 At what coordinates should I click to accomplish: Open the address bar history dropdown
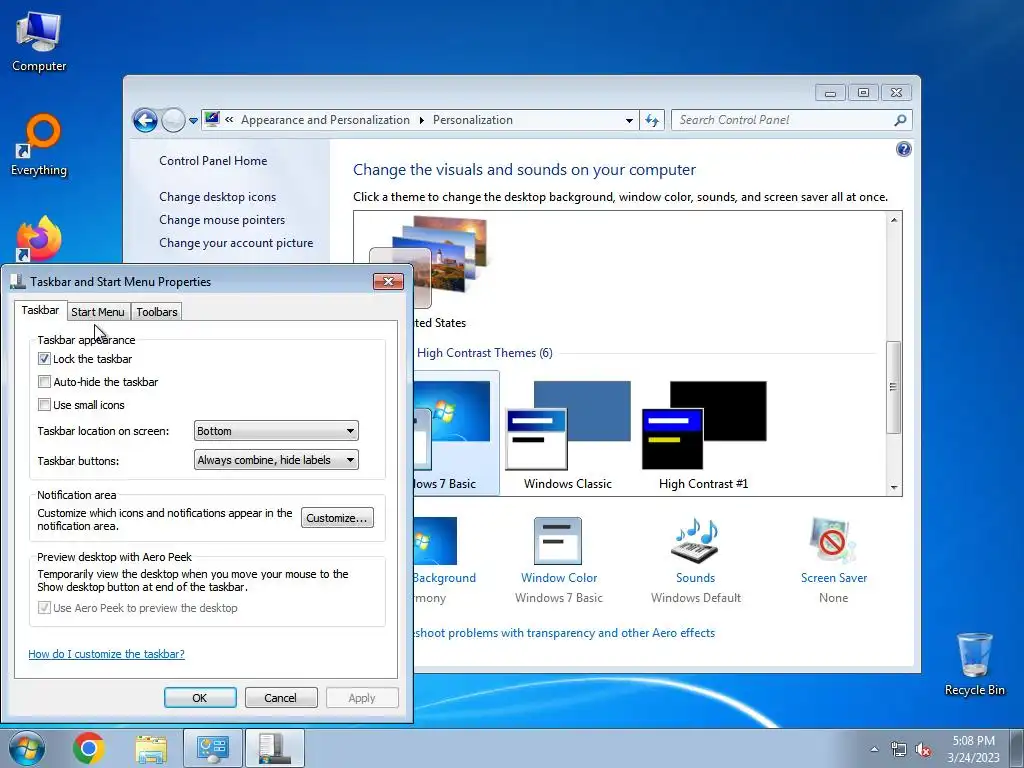pyautogui.click(x=629, y=120)
